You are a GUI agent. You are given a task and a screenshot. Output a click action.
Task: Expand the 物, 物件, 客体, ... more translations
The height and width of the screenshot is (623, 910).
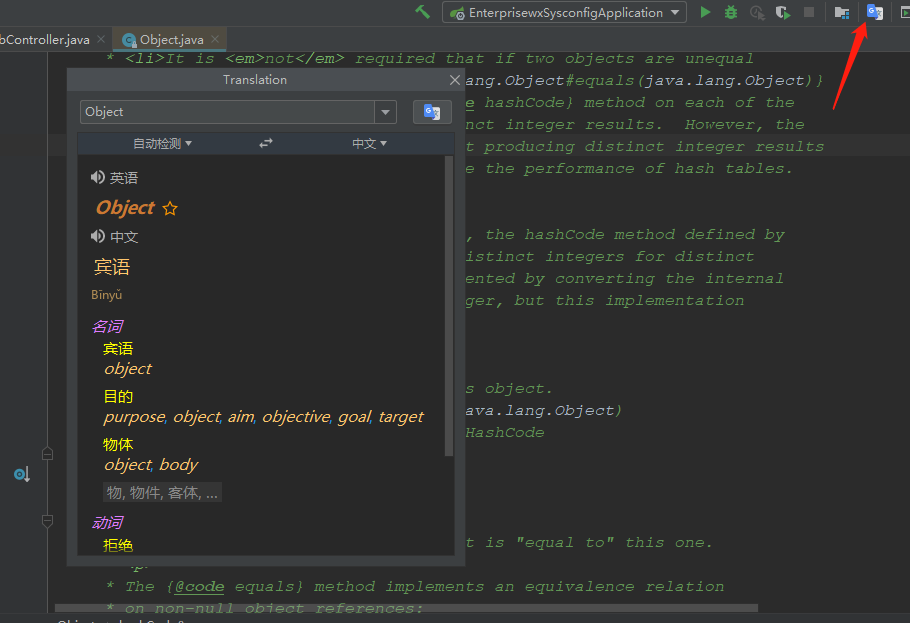(162, 492)
